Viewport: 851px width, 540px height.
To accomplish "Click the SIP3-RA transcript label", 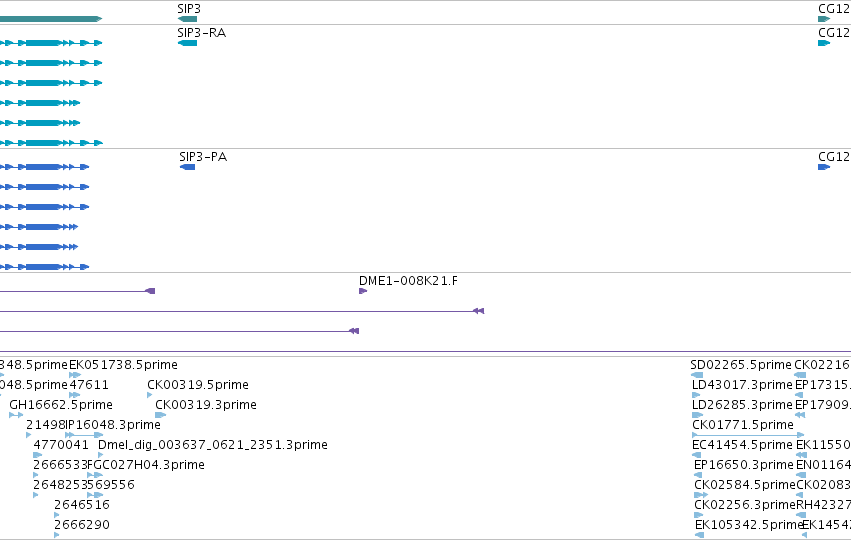I will pos(201,33).
